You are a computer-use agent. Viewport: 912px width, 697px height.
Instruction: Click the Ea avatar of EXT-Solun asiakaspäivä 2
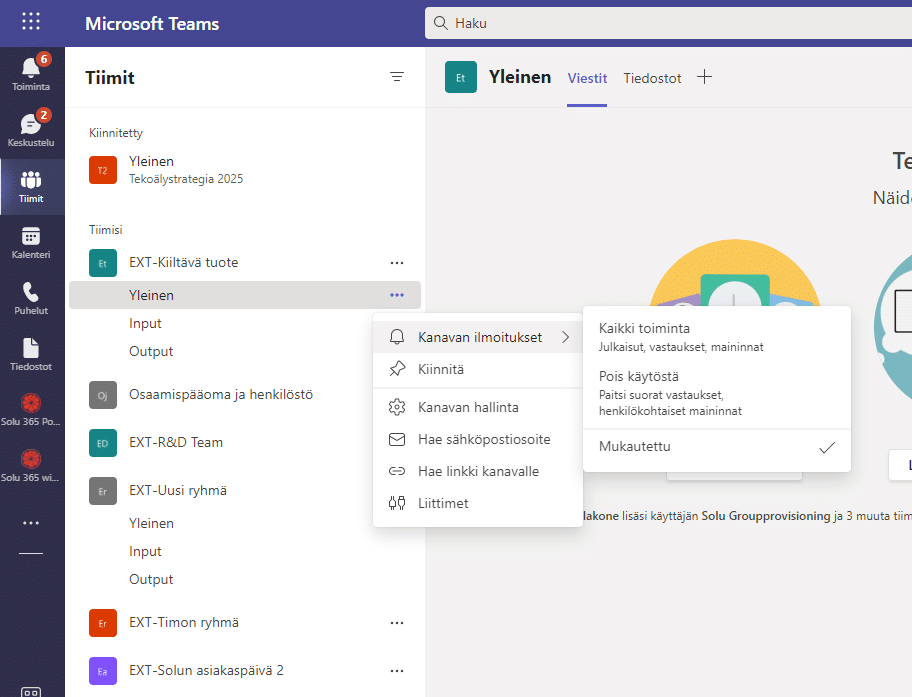103,671
